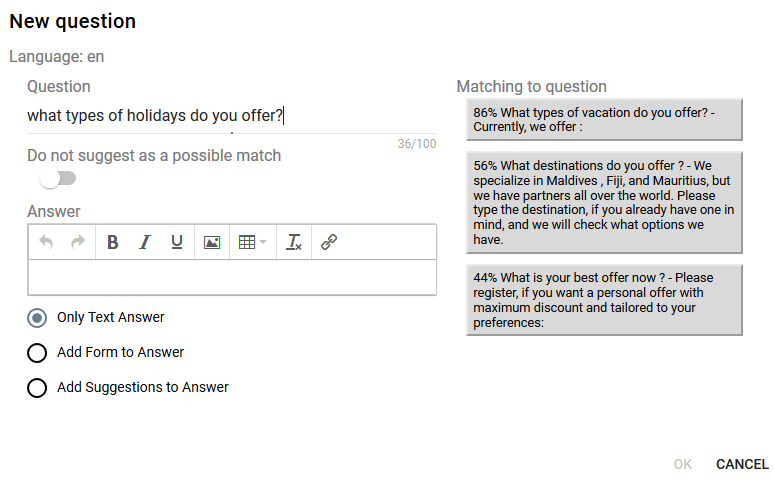Image resolution: width=774 pixels, height=479 pixels.
Task: Click the redo arrow in answer toolbar
Action: tap(77, 242)
